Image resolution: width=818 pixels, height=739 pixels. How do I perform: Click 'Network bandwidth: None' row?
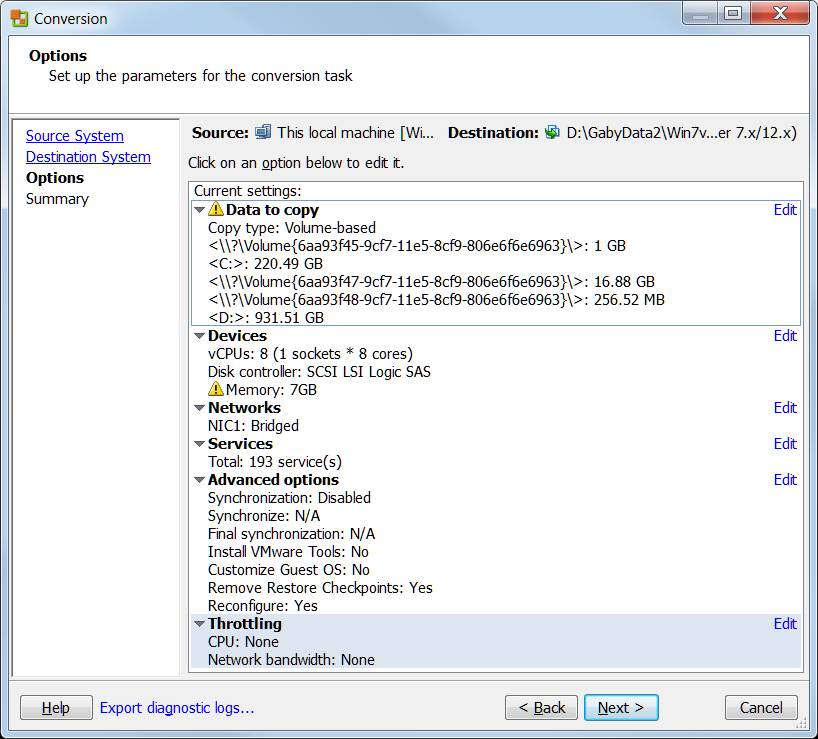291,660
